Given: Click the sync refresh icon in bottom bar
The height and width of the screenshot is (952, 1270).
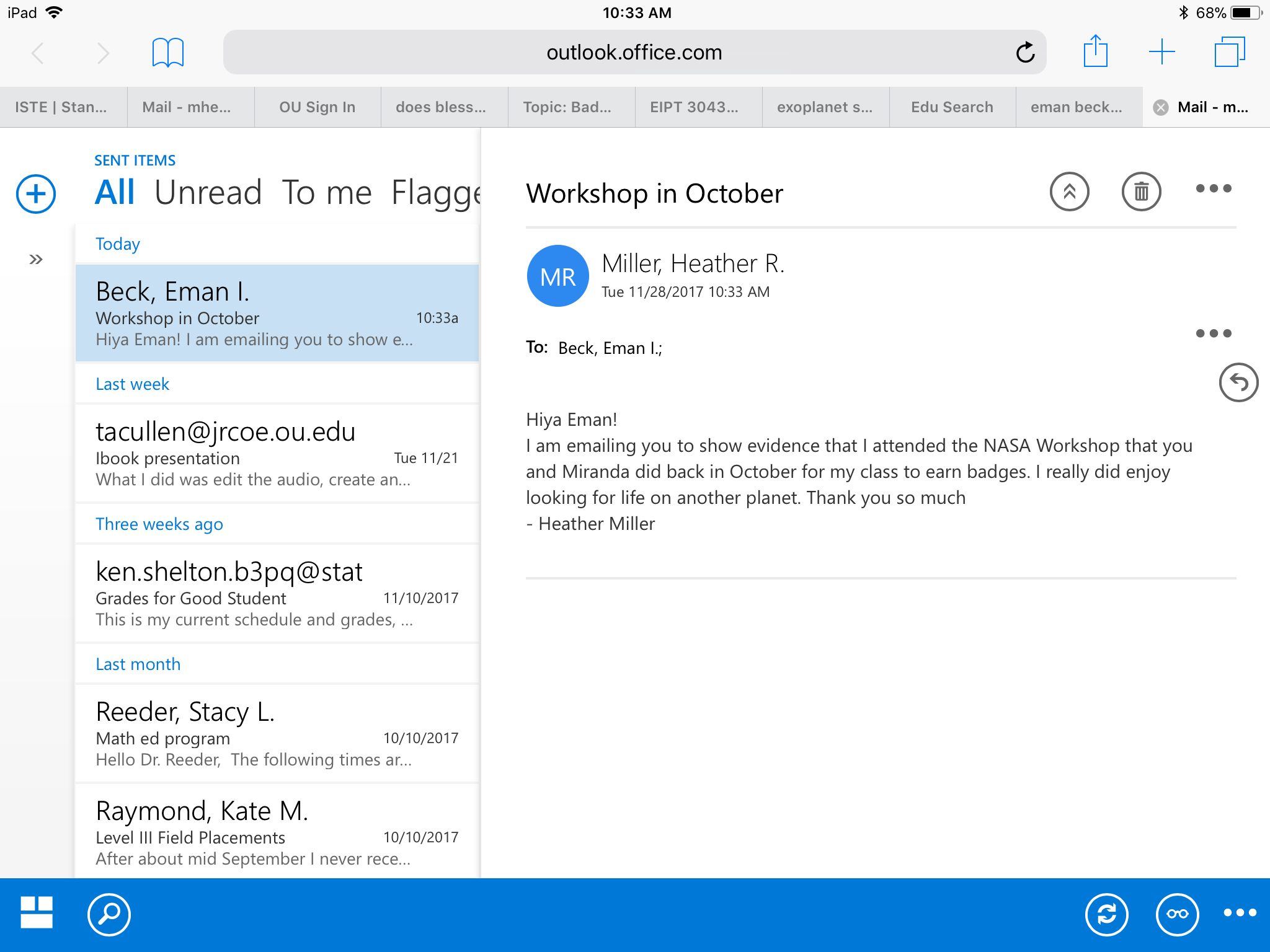Looking at the screenshot, I should pos(1106,914).
